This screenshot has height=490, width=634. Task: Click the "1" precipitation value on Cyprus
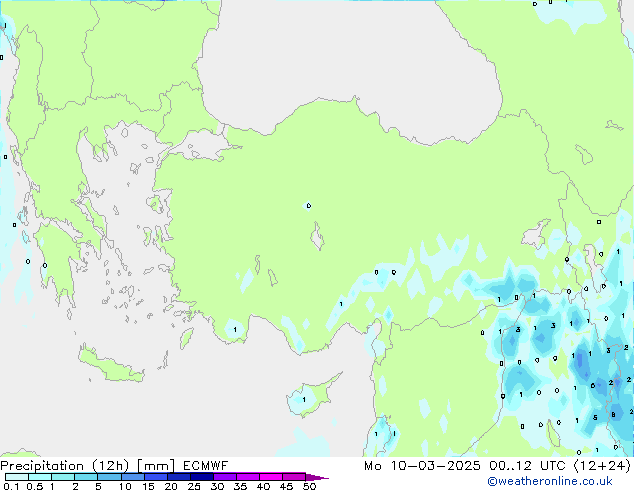tap(304, 400)
